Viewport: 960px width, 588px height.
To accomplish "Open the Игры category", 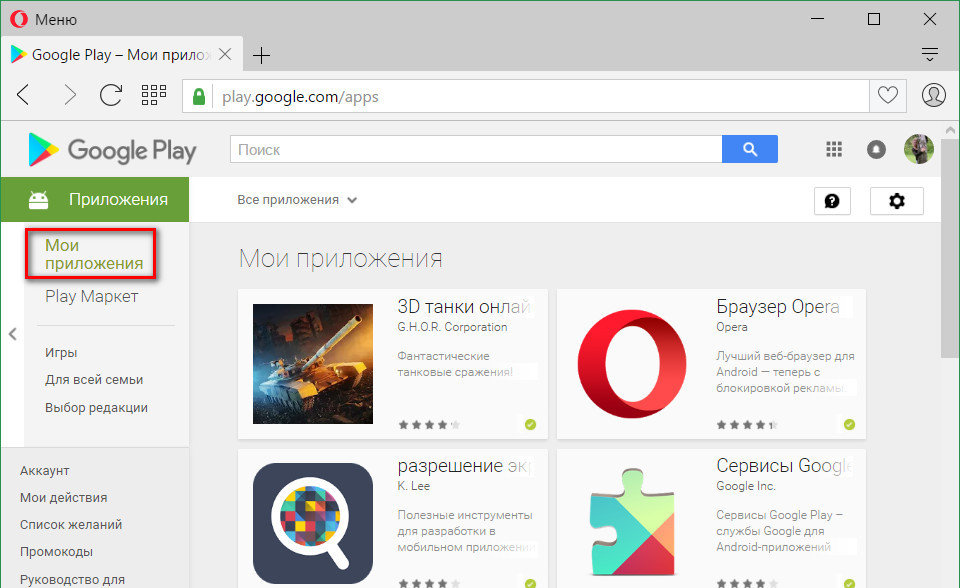I will tap(61, 353).
